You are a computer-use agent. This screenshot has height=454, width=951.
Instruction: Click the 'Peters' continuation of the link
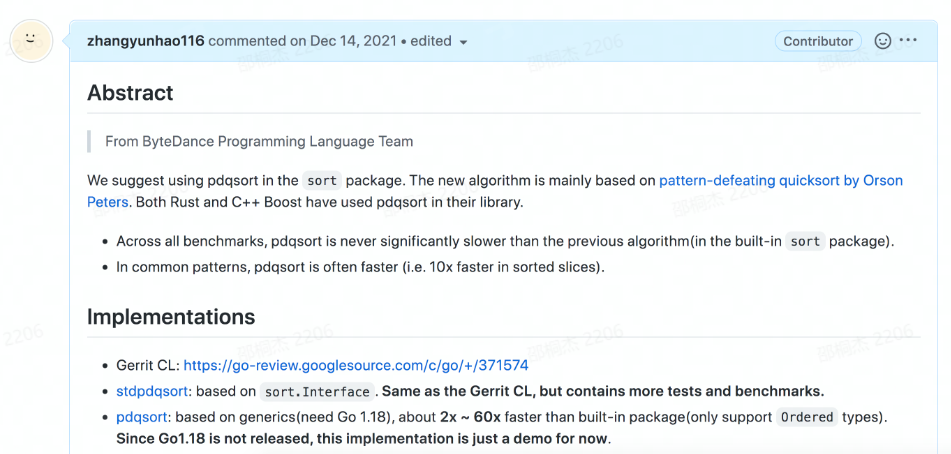[108, 202]
